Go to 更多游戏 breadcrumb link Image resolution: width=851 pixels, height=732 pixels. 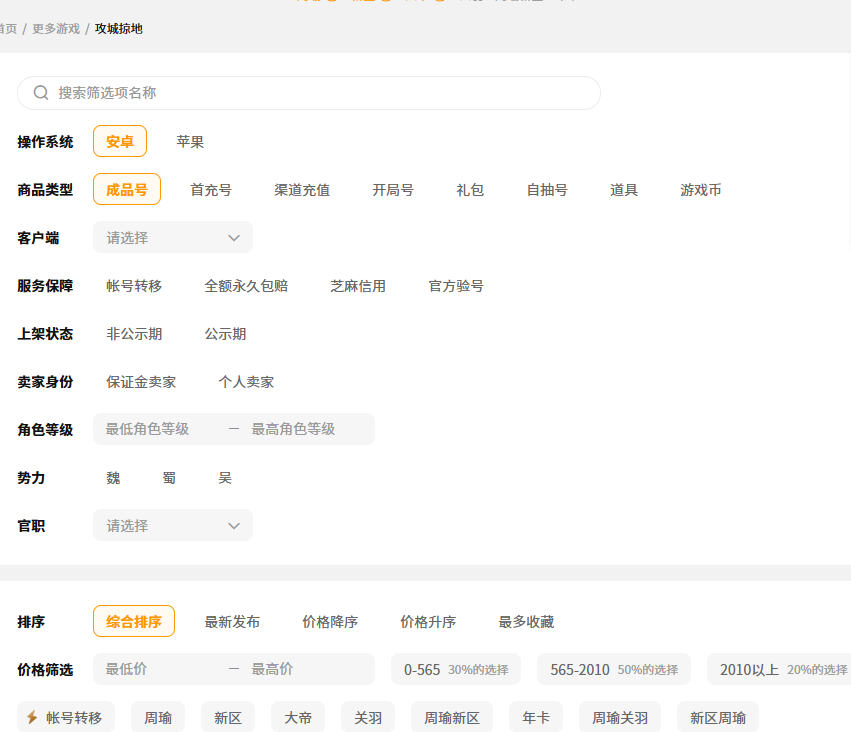[x=56, y=29]
